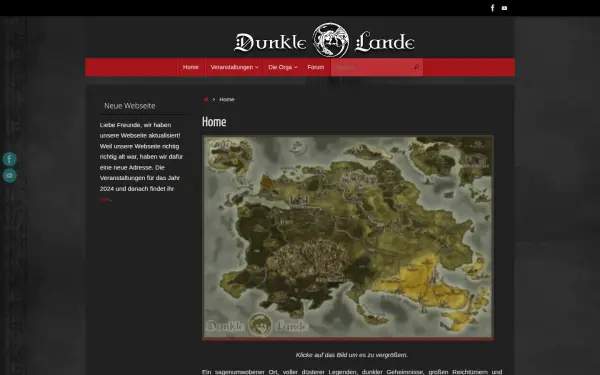This screenshot has width=600, height=375.
Task: Expand the Veranstaltungen menu
Action: click(234, 67)
